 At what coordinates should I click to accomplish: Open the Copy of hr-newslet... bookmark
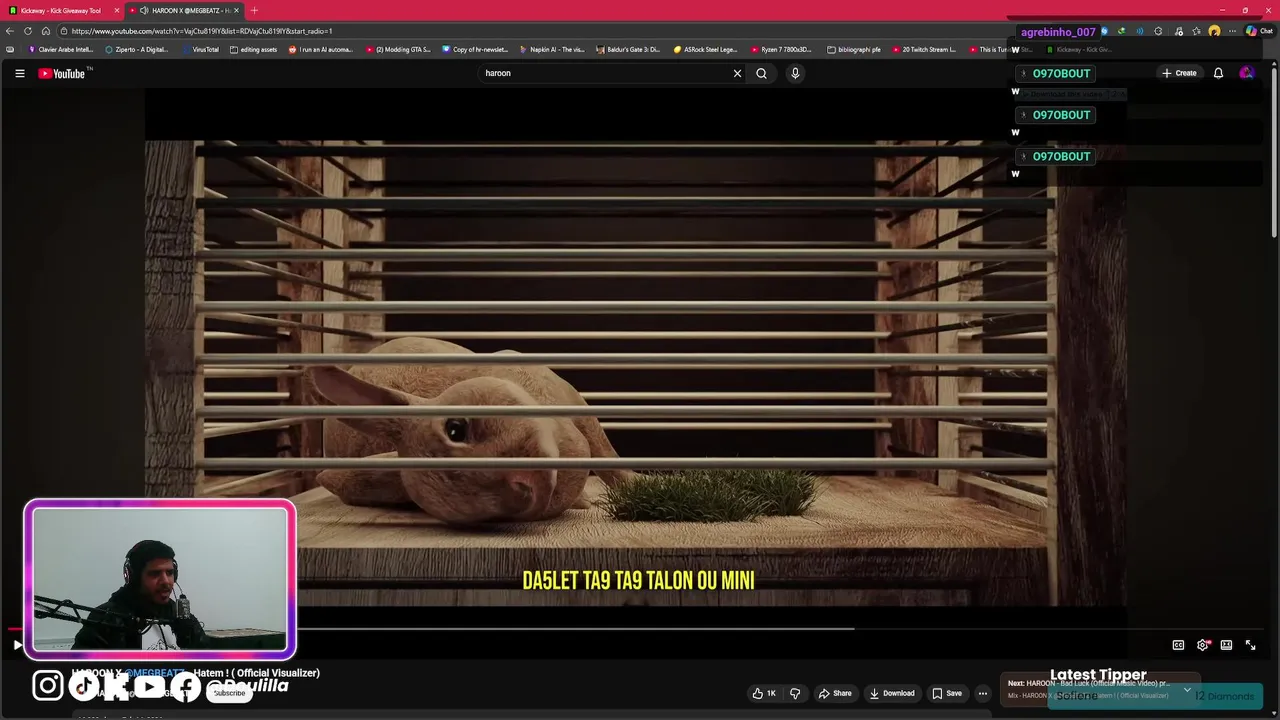(475, 49)
